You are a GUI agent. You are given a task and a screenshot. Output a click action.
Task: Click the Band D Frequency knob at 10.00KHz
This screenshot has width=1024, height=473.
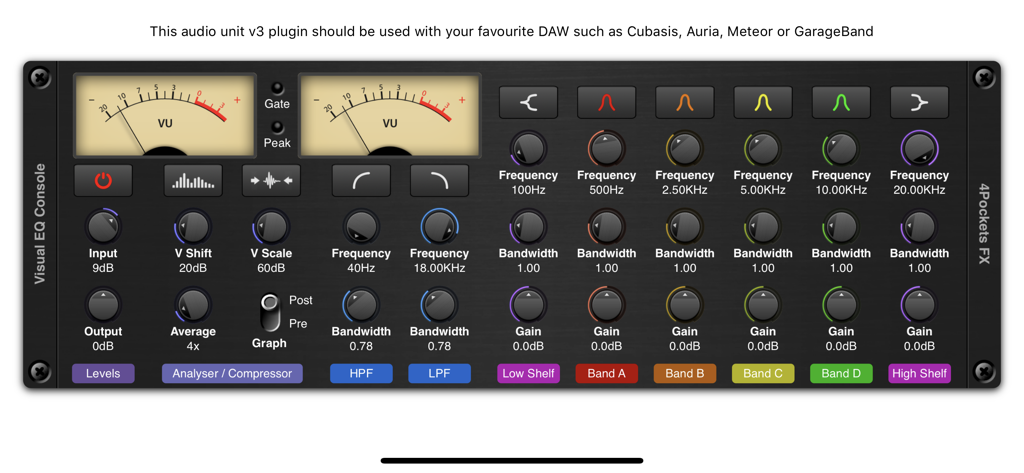[x=841, y=149]
